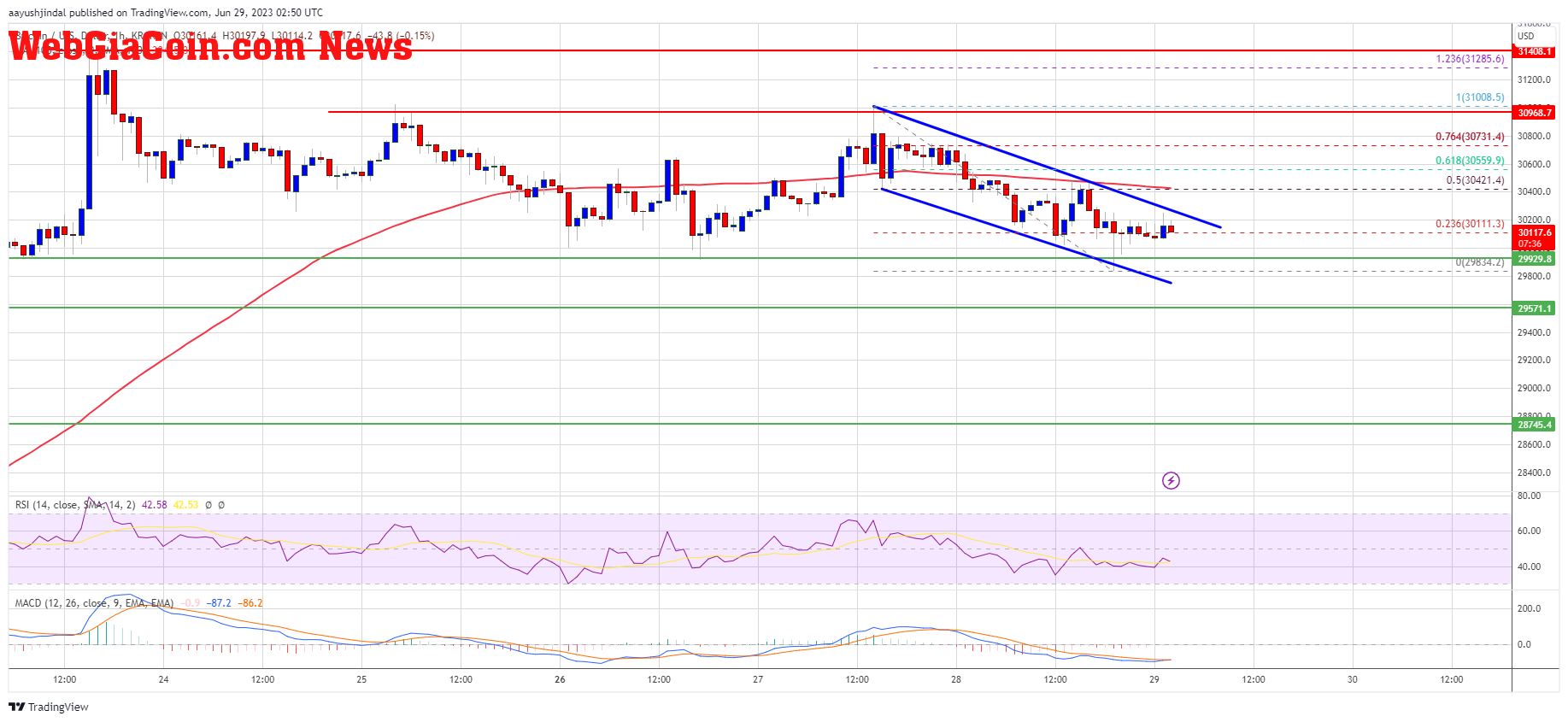
Task: Click the 07:36 candle countdown timer
Action: coord(1530,244)
